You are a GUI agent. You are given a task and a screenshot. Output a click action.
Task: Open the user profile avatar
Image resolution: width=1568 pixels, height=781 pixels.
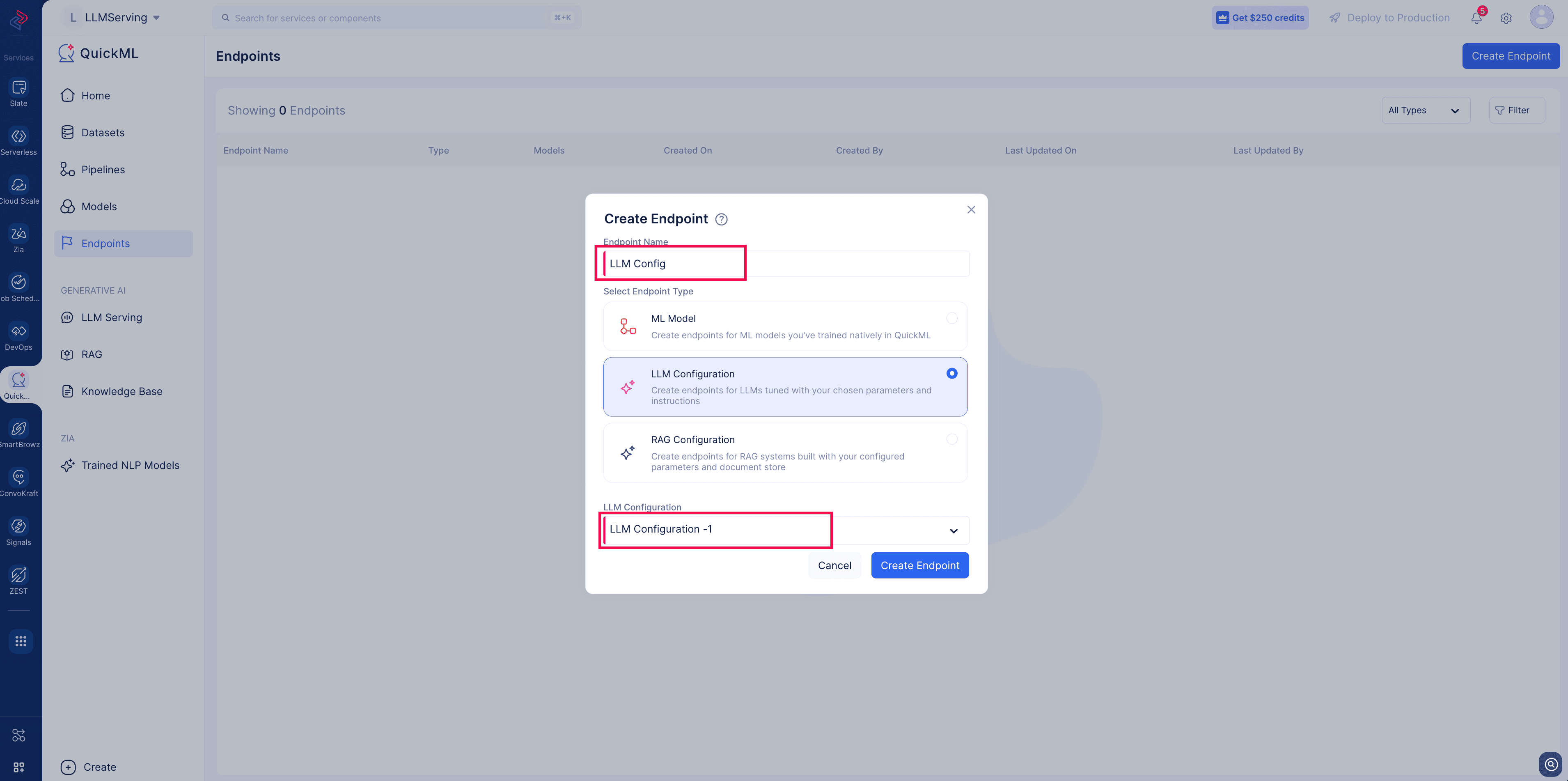click(1542, 17)
